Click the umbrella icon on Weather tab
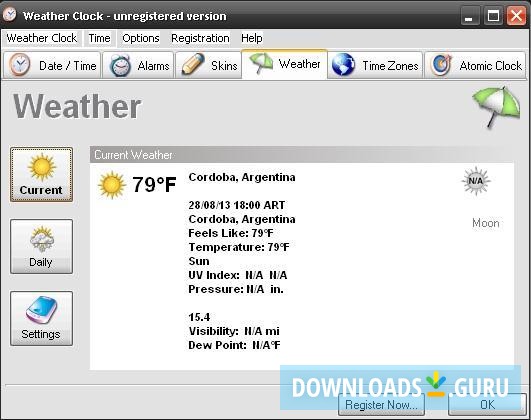Screen dimensions: 531x420 pyautogui.click(x=261, y=62)
